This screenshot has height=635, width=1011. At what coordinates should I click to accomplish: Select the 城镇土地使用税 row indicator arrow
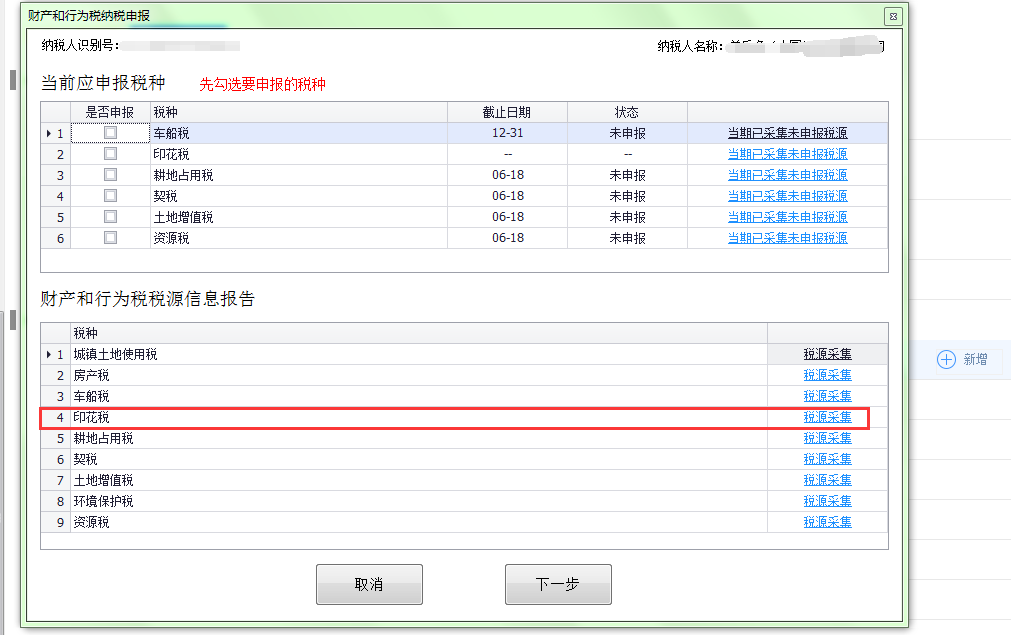click(49, 354)
